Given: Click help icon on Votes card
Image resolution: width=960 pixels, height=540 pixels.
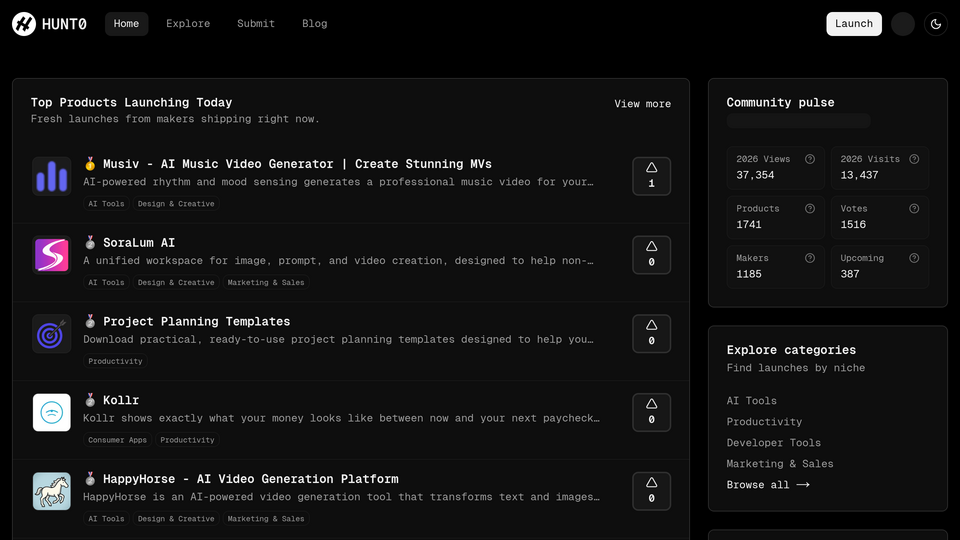Looking at the screenshot, I should (913, 209).
